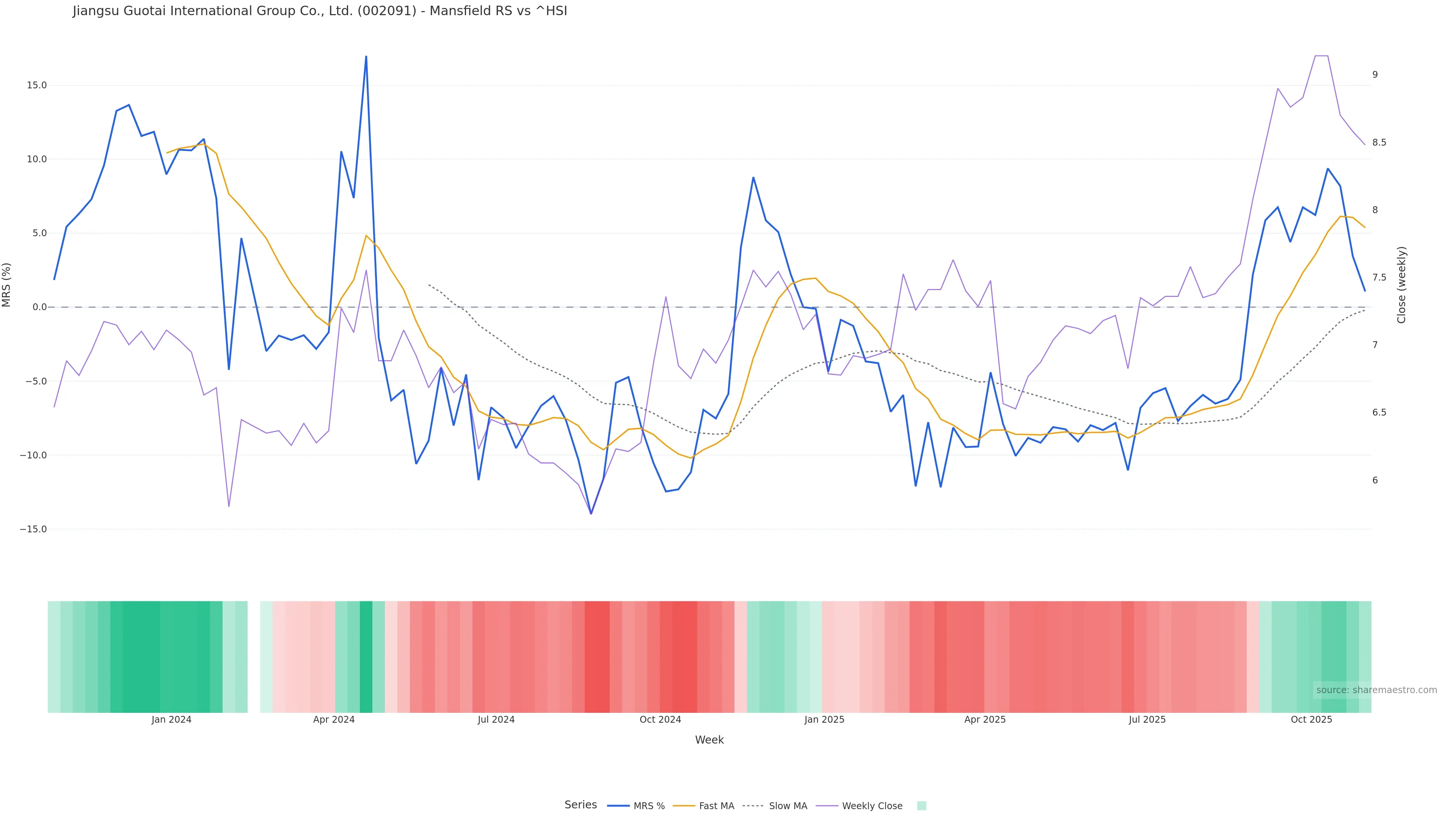
Task: Click the orange Fast MA legend line
Action: (x=684, y=806)
